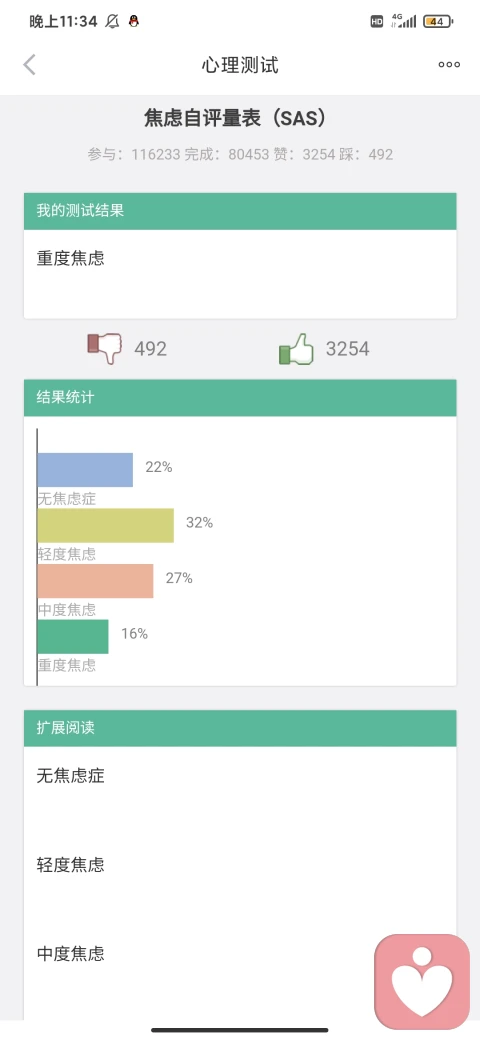The height and width of the screenshot is (1040, 480).
Task: Tap the thumbs-down dislike icon
Action: pyautogui.click(x=105, y=348)
